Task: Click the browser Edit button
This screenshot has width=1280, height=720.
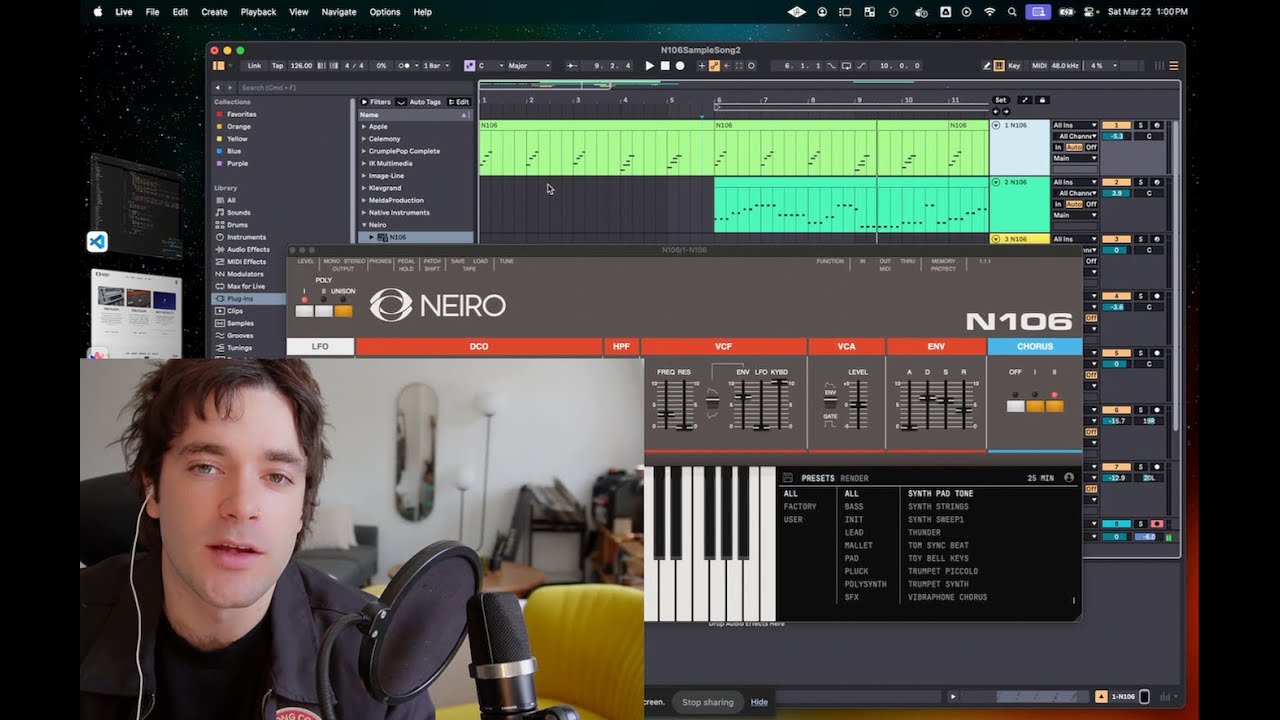Action: point(459,102)
